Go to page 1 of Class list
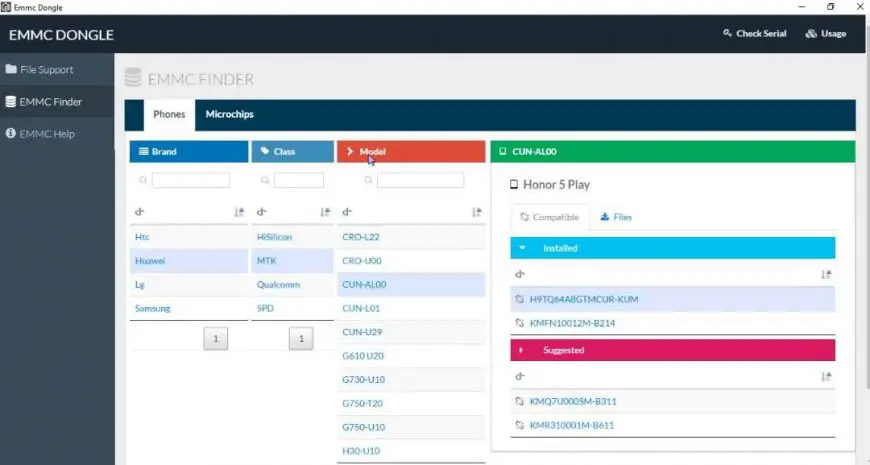This screenshot has height=465, width=870. (301, 338)
